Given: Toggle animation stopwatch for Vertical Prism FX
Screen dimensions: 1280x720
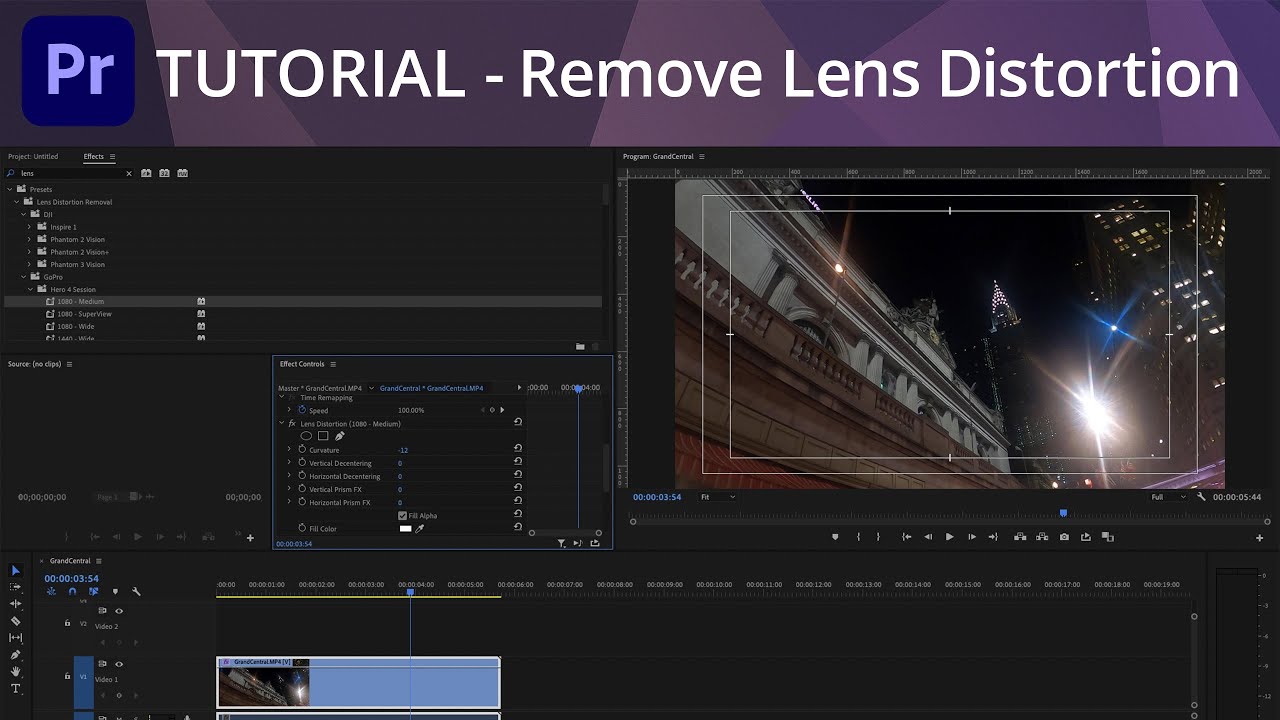Looking at the screenshot, I should 302,489.
